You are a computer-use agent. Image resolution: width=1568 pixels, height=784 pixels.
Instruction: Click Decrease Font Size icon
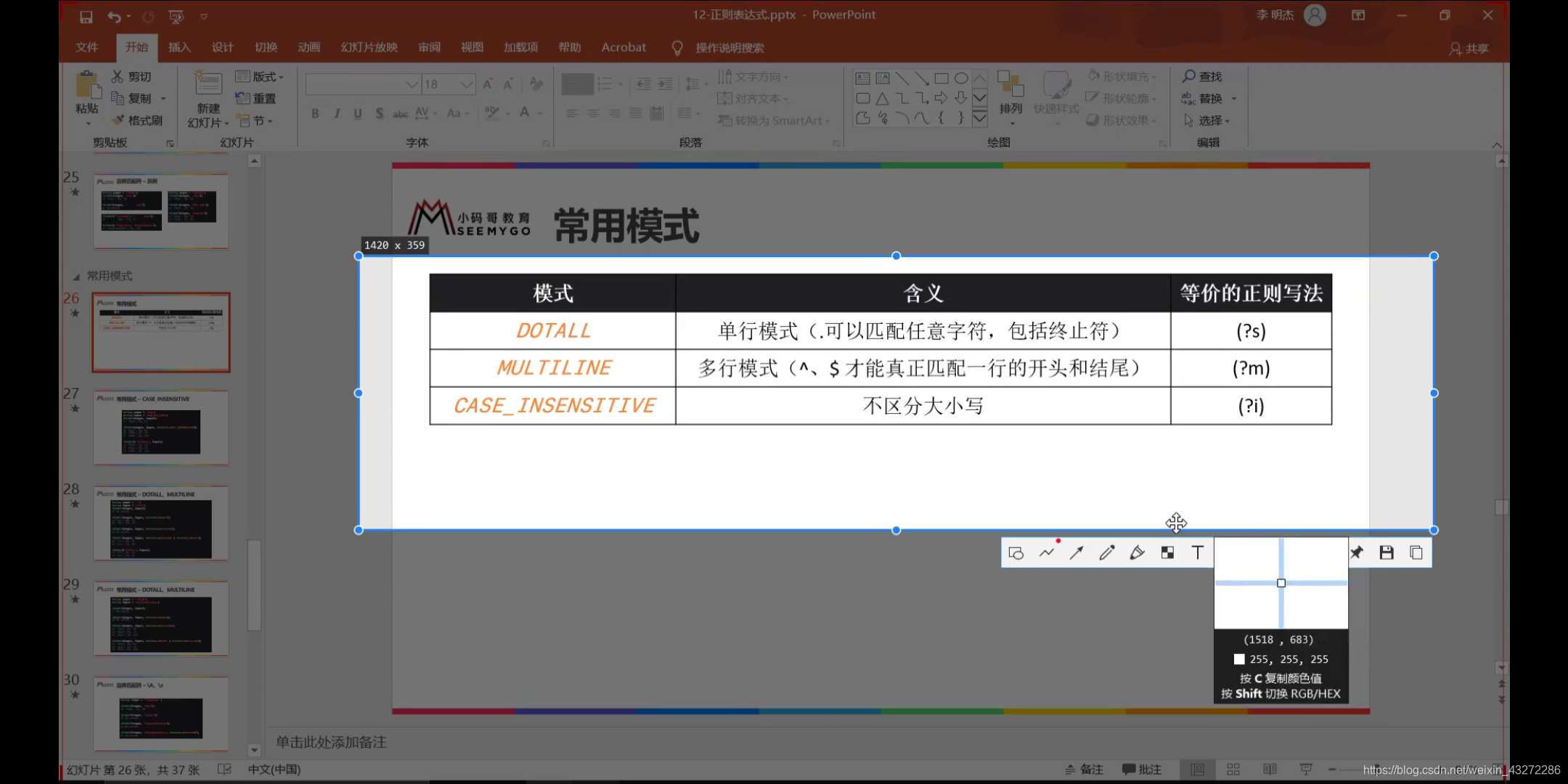tap(508, 84)
